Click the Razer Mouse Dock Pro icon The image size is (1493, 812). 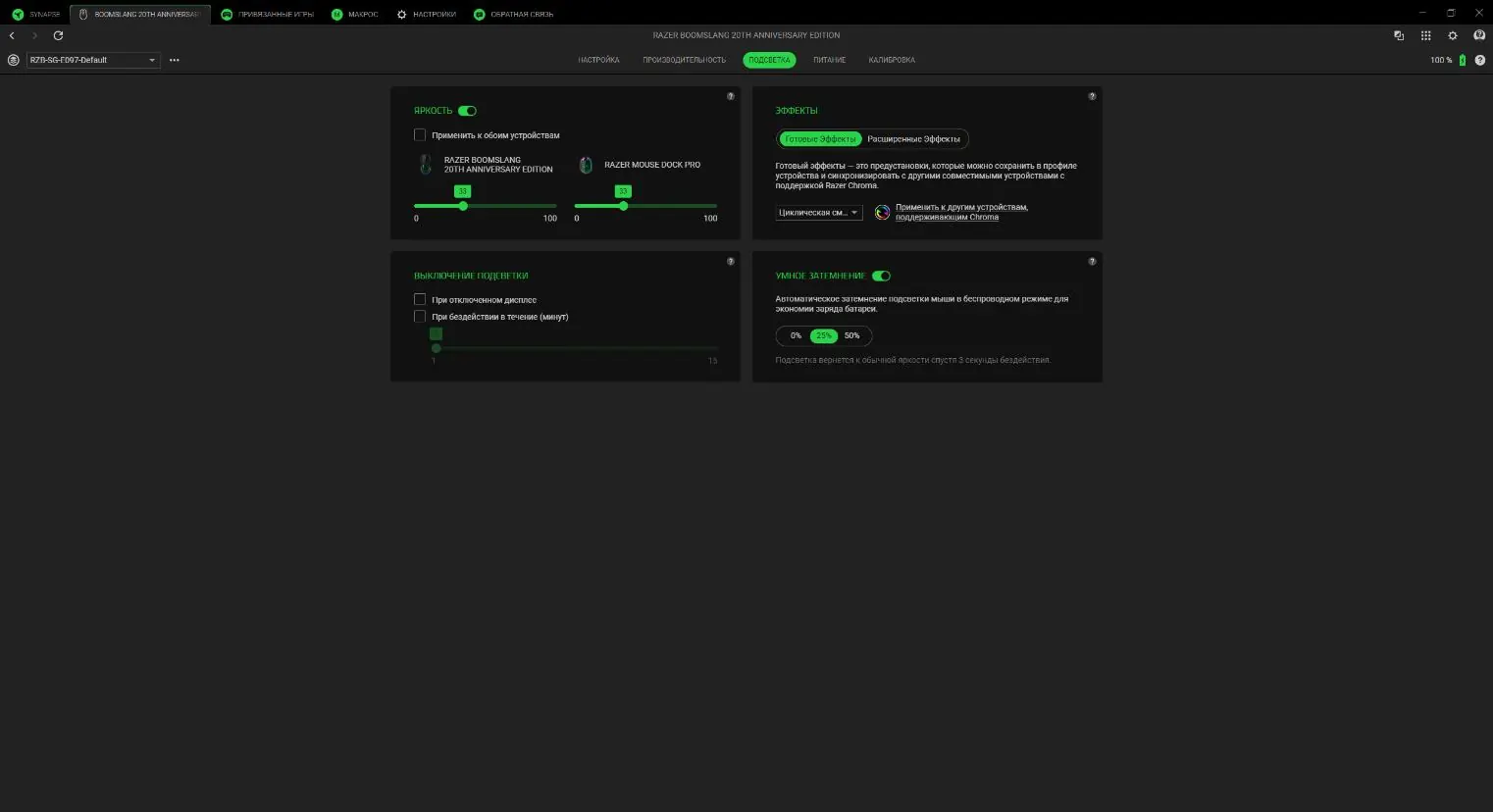586,165
